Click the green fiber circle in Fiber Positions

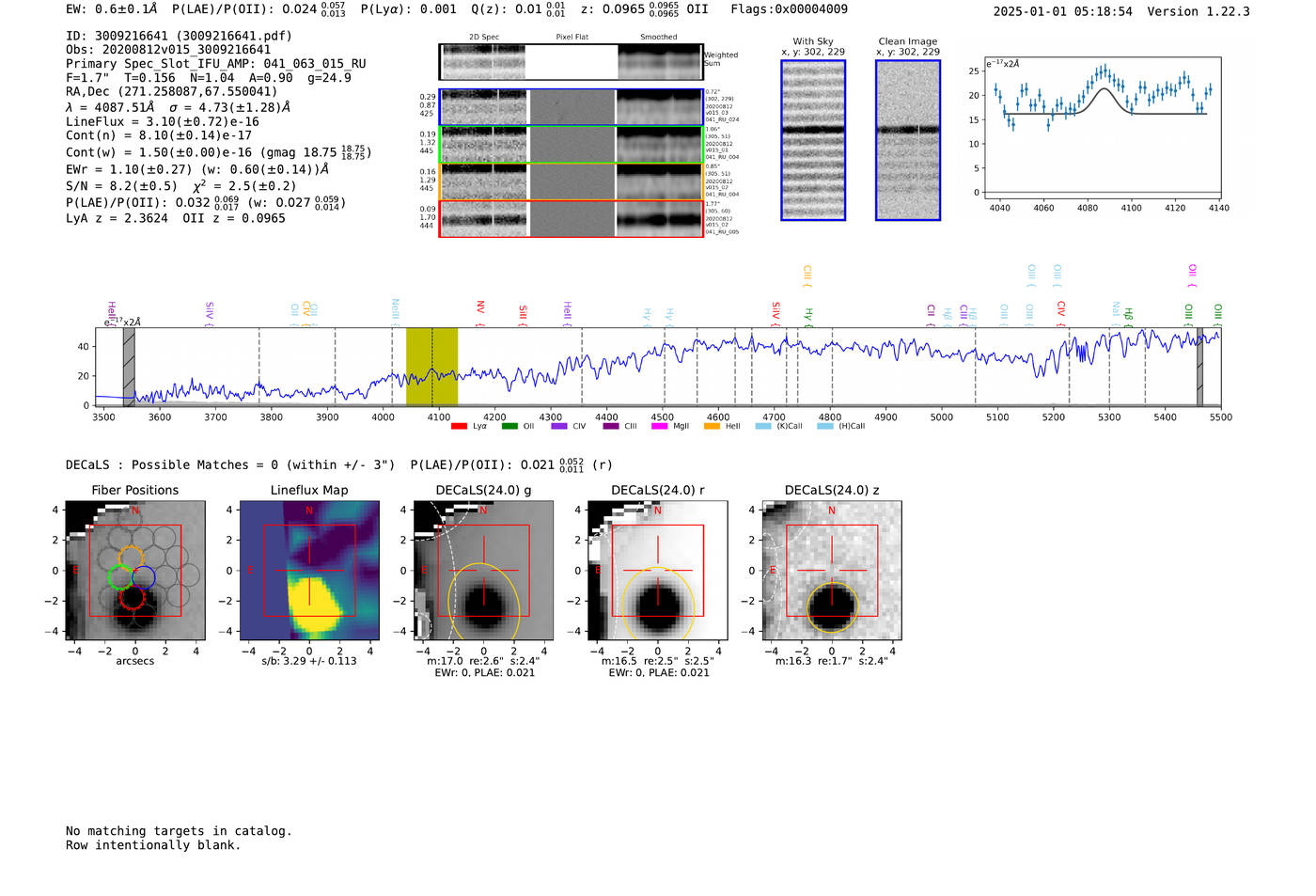click(x=120, y=577)
